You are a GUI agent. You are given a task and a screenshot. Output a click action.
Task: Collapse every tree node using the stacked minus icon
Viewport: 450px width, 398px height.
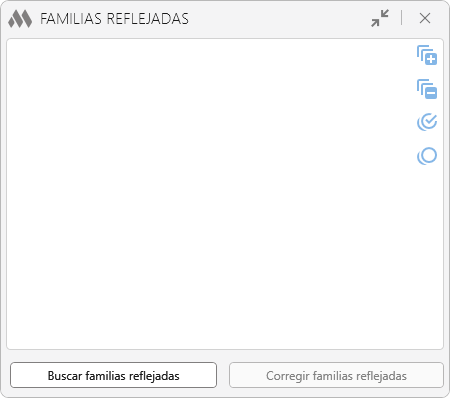(427, 89)
